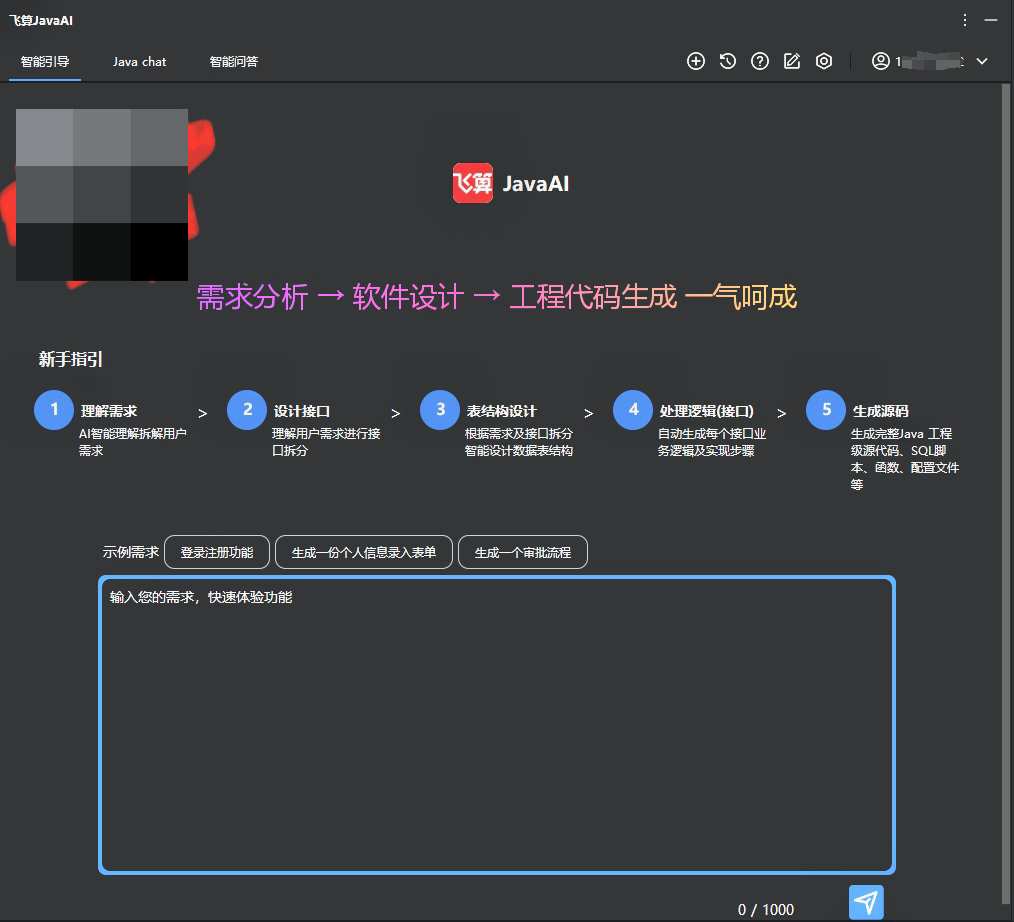The image size is (1014, 922).
Task: Click the 飞算JavaAI title bar logo
Action: click(x=40, y=20)
